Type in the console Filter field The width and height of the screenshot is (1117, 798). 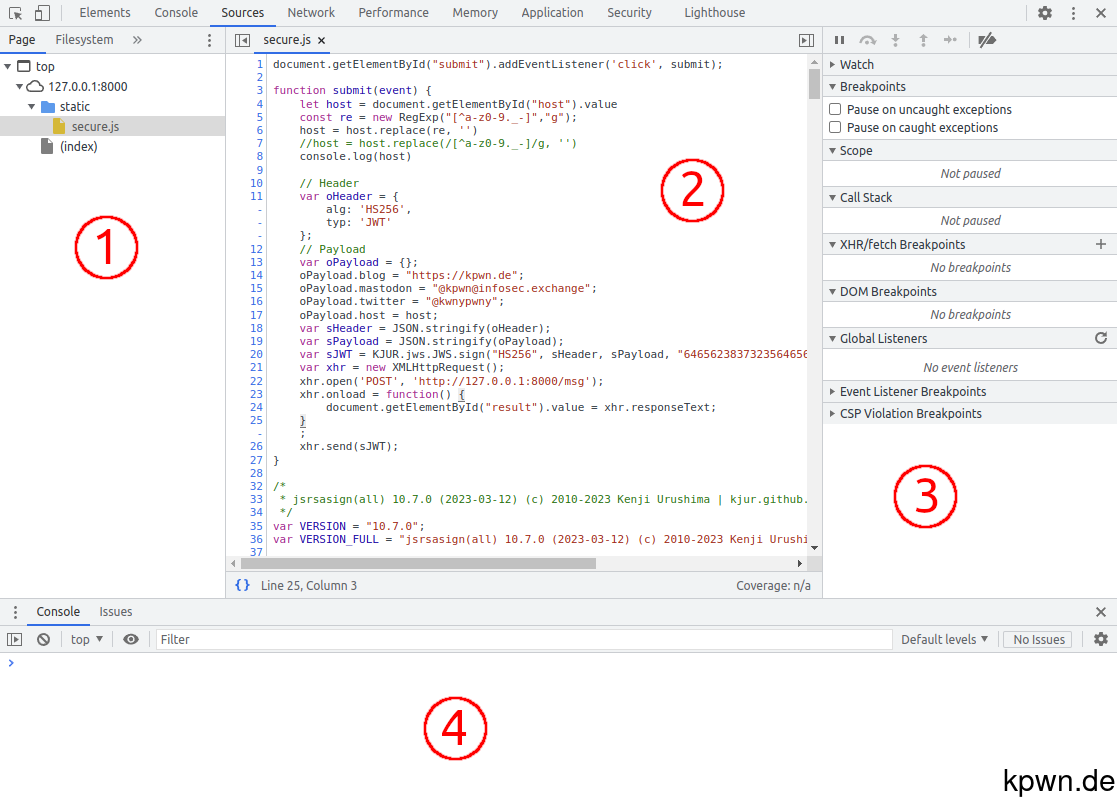[400, 639]
